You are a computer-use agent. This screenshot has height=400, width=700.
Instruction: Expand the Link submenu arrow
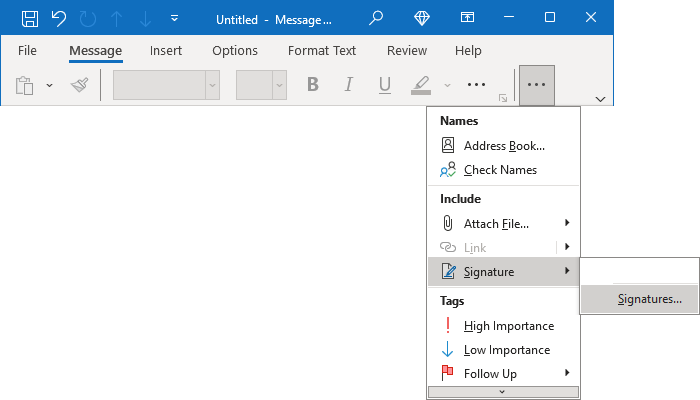pos(567,247)
